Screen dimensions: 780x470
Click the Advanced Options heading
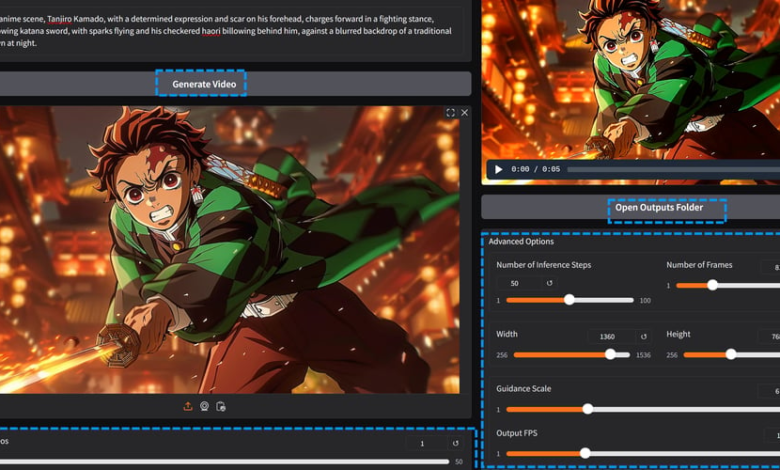coord(521,241)
